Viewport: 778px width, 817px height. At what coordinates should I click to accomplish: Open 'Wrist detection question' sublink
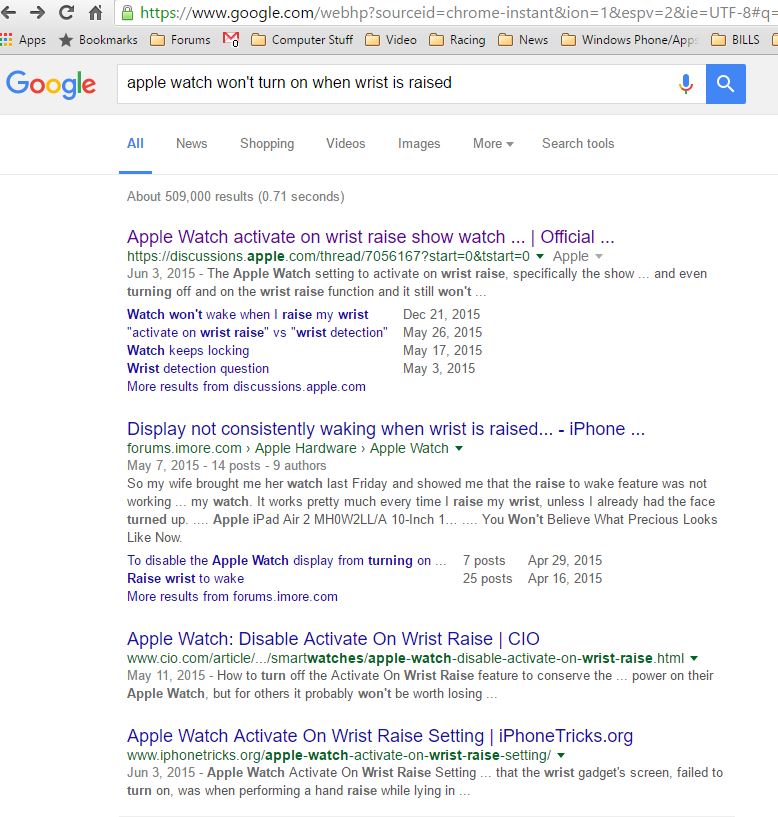(198, 368)
